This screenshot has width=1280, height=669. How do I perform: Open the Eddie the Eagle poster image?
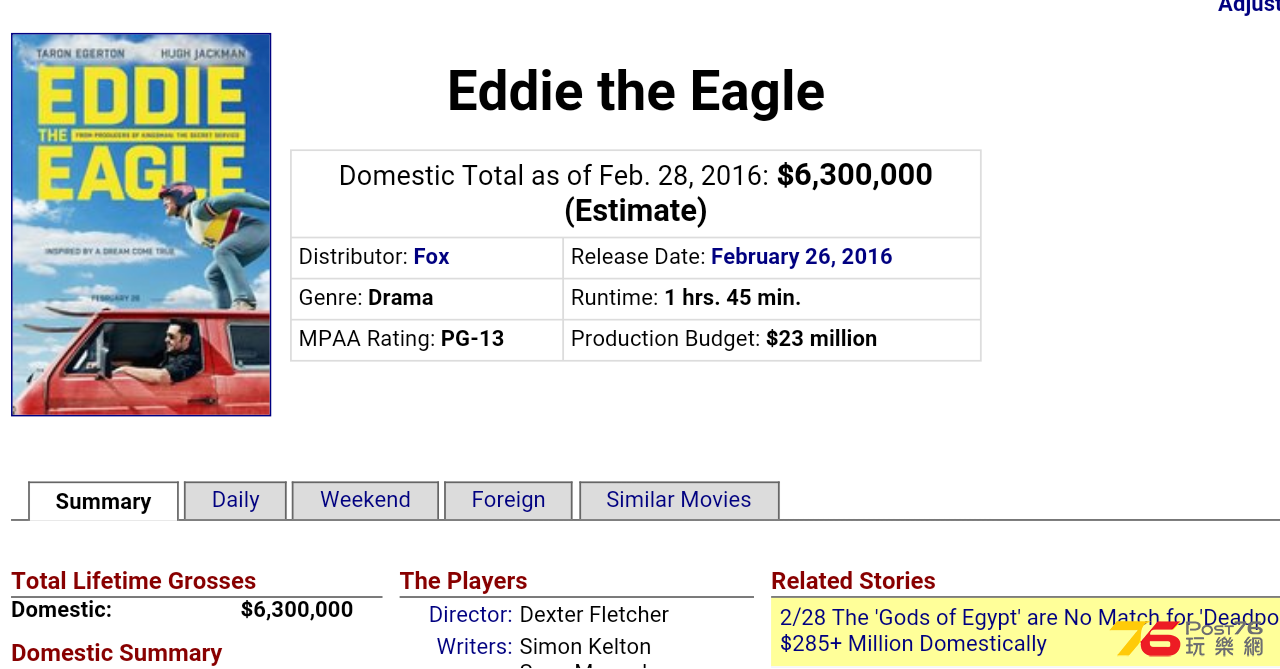point(141,224)
